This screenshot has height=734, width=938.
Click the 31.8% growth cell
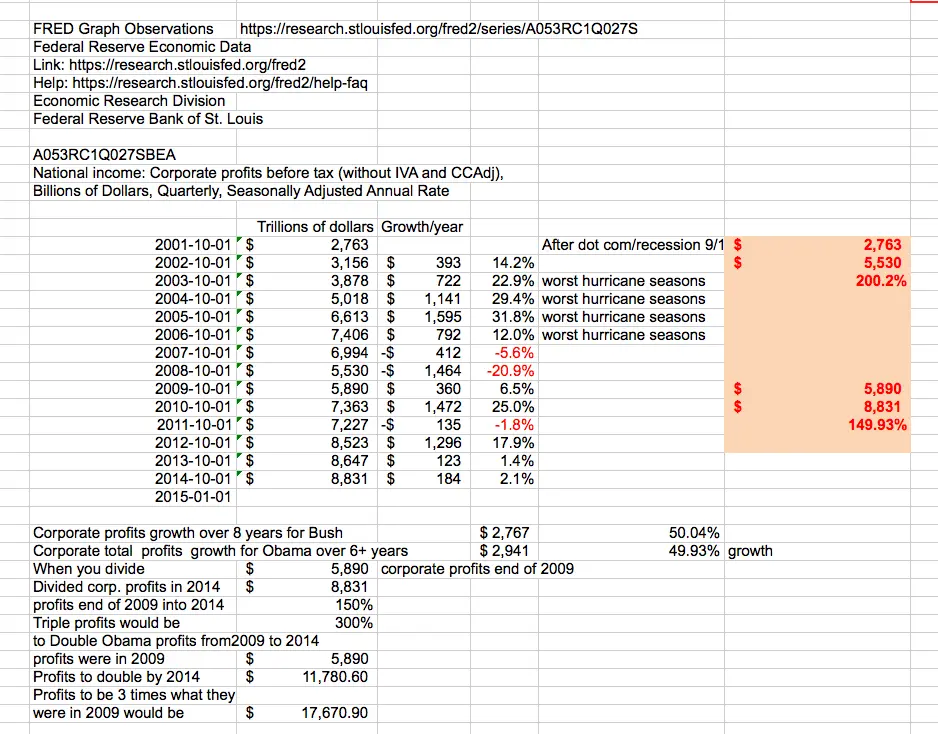click(513, 316)
